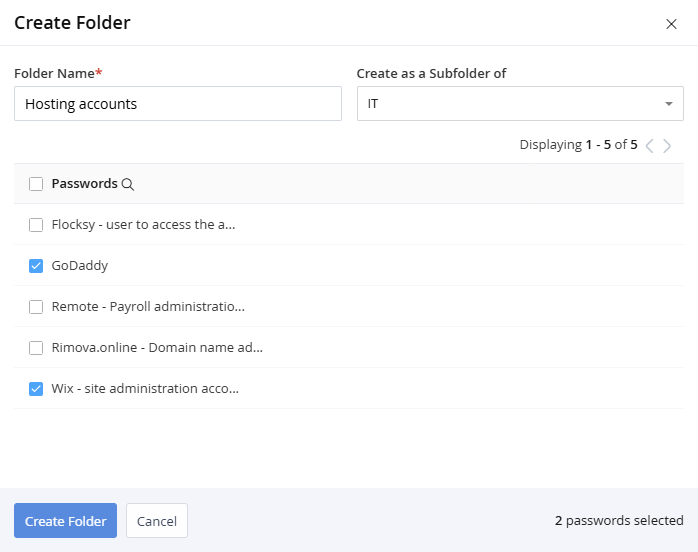This screenshot has height=552, width=698.
Task: Close the Create Folder dialog
Action: (x=671, y=24)
